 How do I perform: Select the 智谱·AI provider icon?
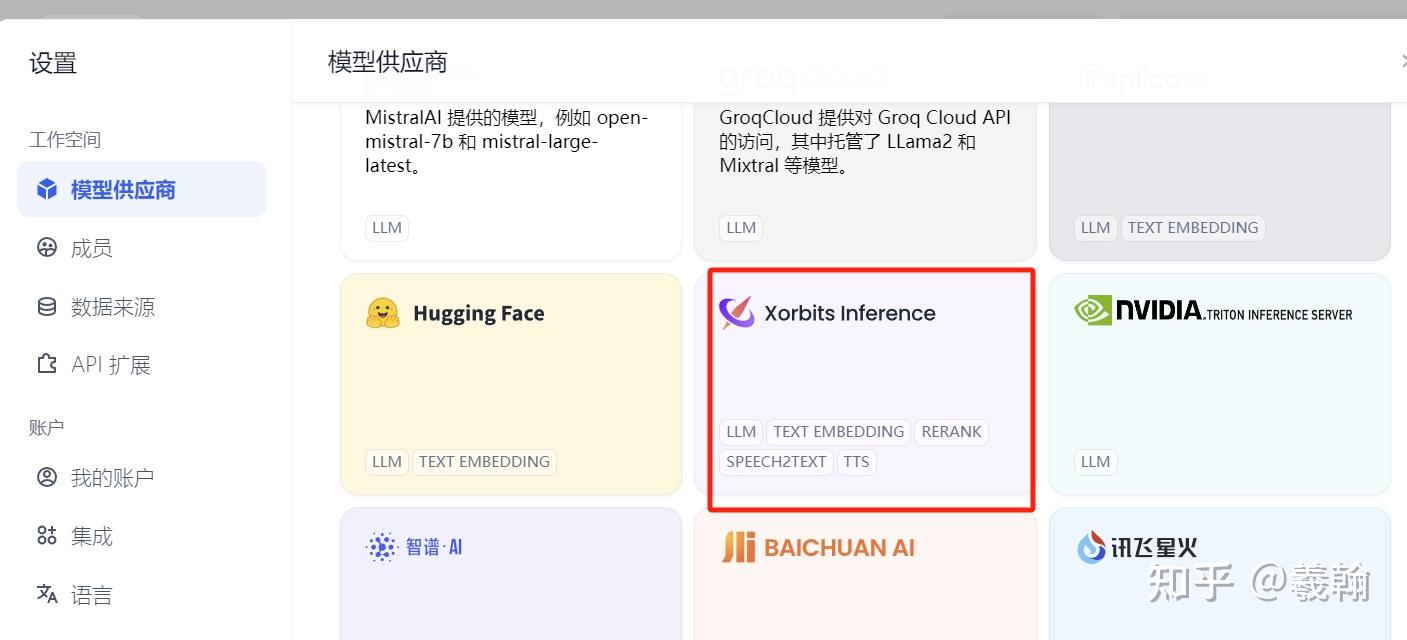click(x=382, y=547)
